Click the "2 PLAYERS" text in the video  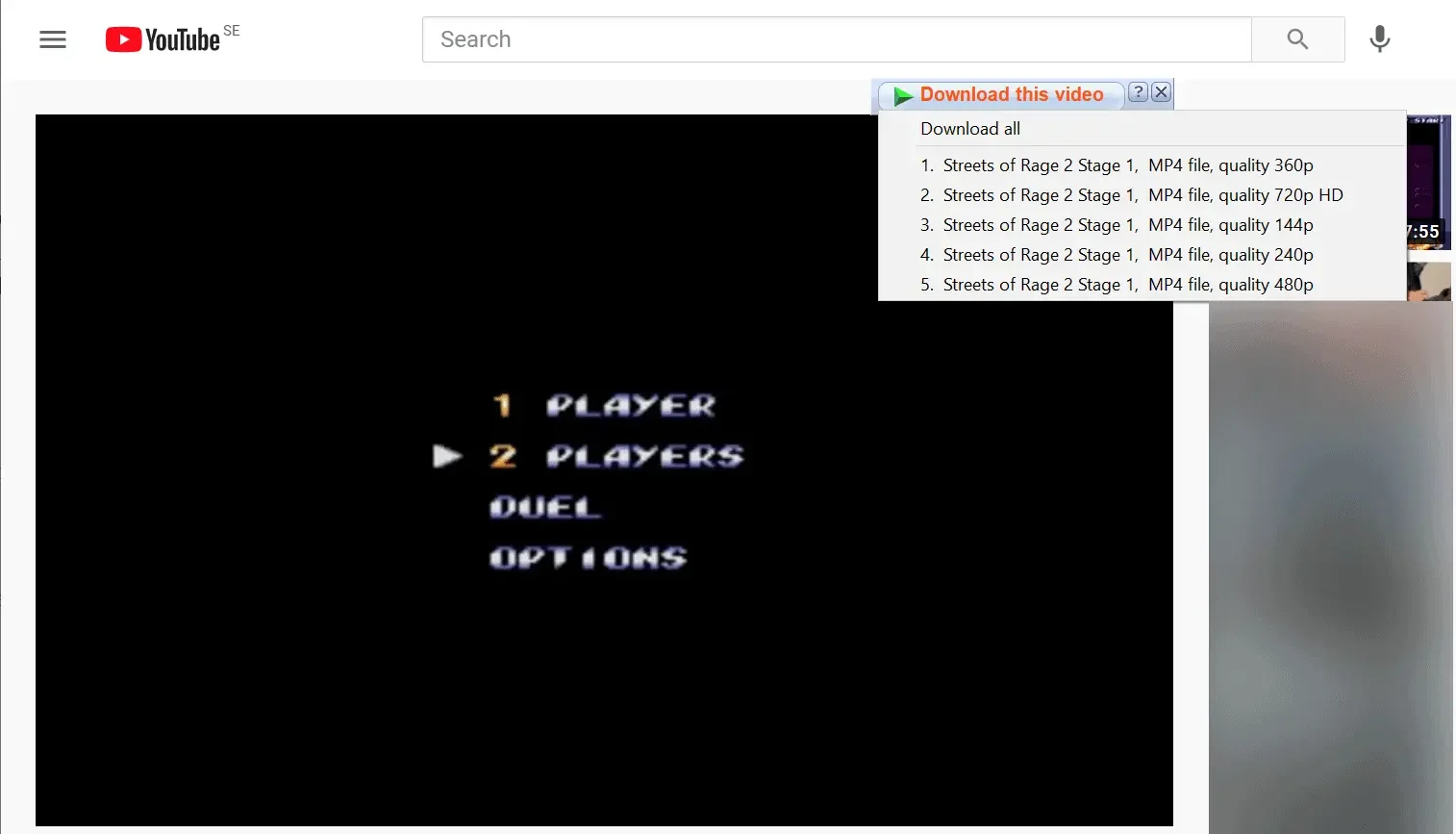(615, 456)
